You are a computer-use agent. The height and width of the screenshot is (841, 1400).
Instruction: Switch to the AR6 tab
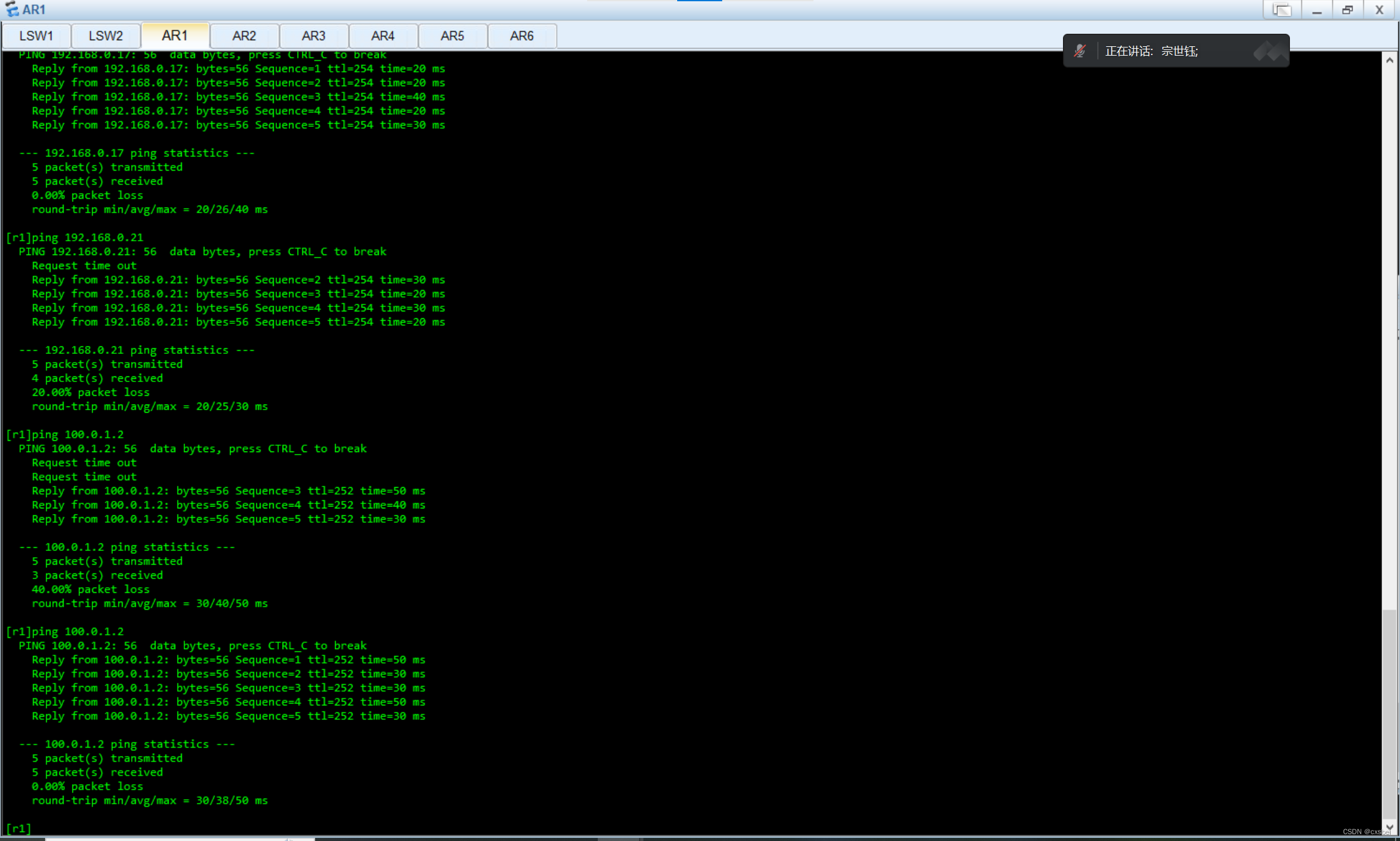(x=521, y=36)
